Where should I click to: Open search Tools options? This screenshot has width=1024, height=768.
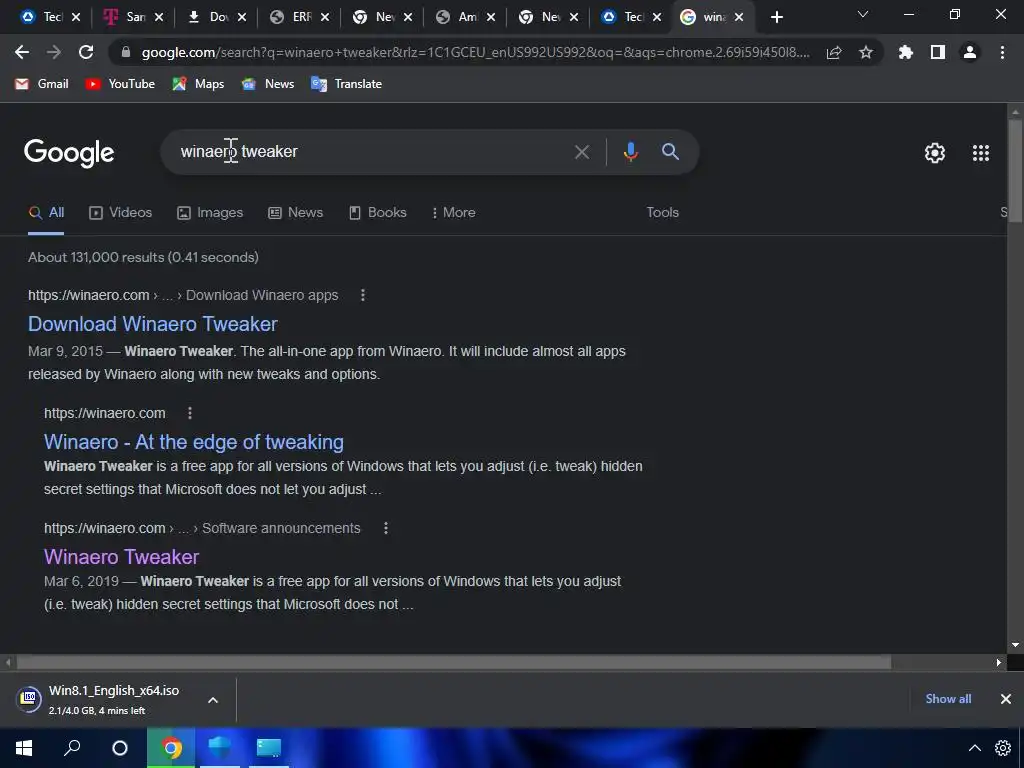tap(662, 212)
